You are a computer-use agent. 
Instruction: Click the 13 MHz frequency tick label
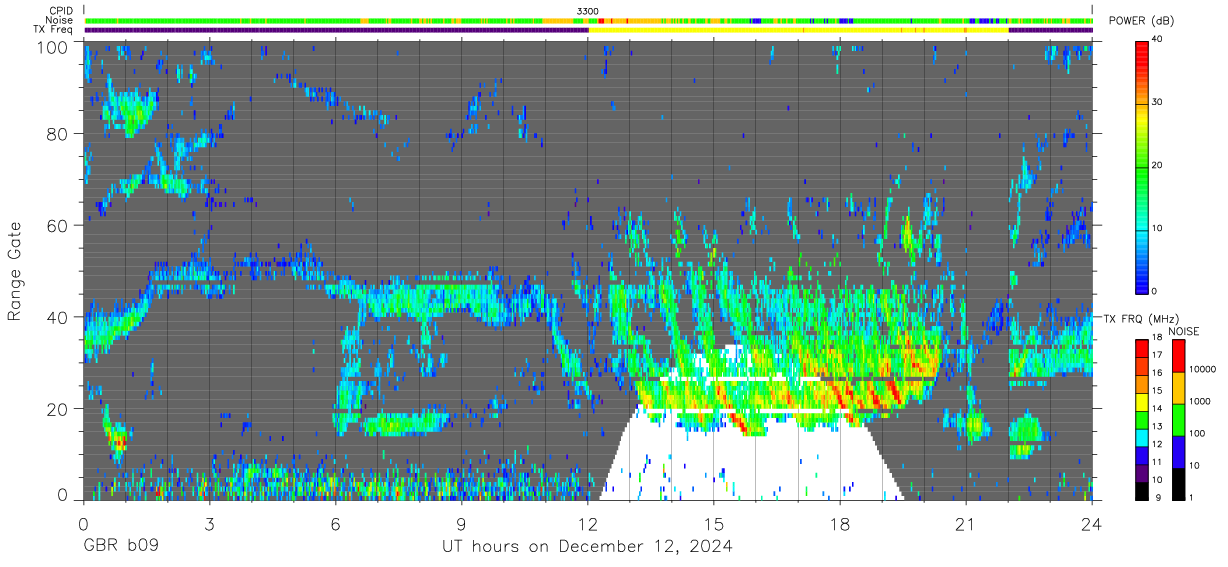1157,427
